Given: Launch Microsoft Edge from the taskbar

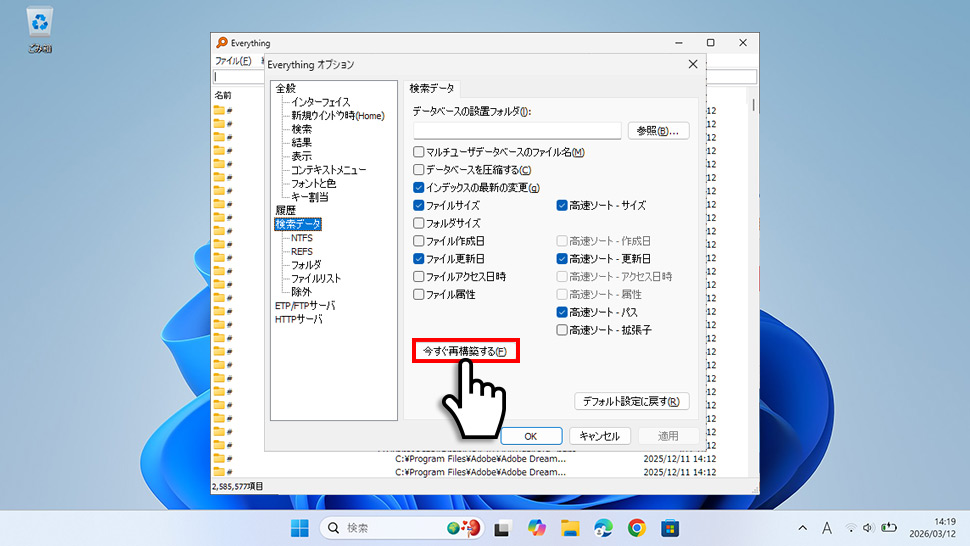Looking at the screenshot, I should coord(603,528).
